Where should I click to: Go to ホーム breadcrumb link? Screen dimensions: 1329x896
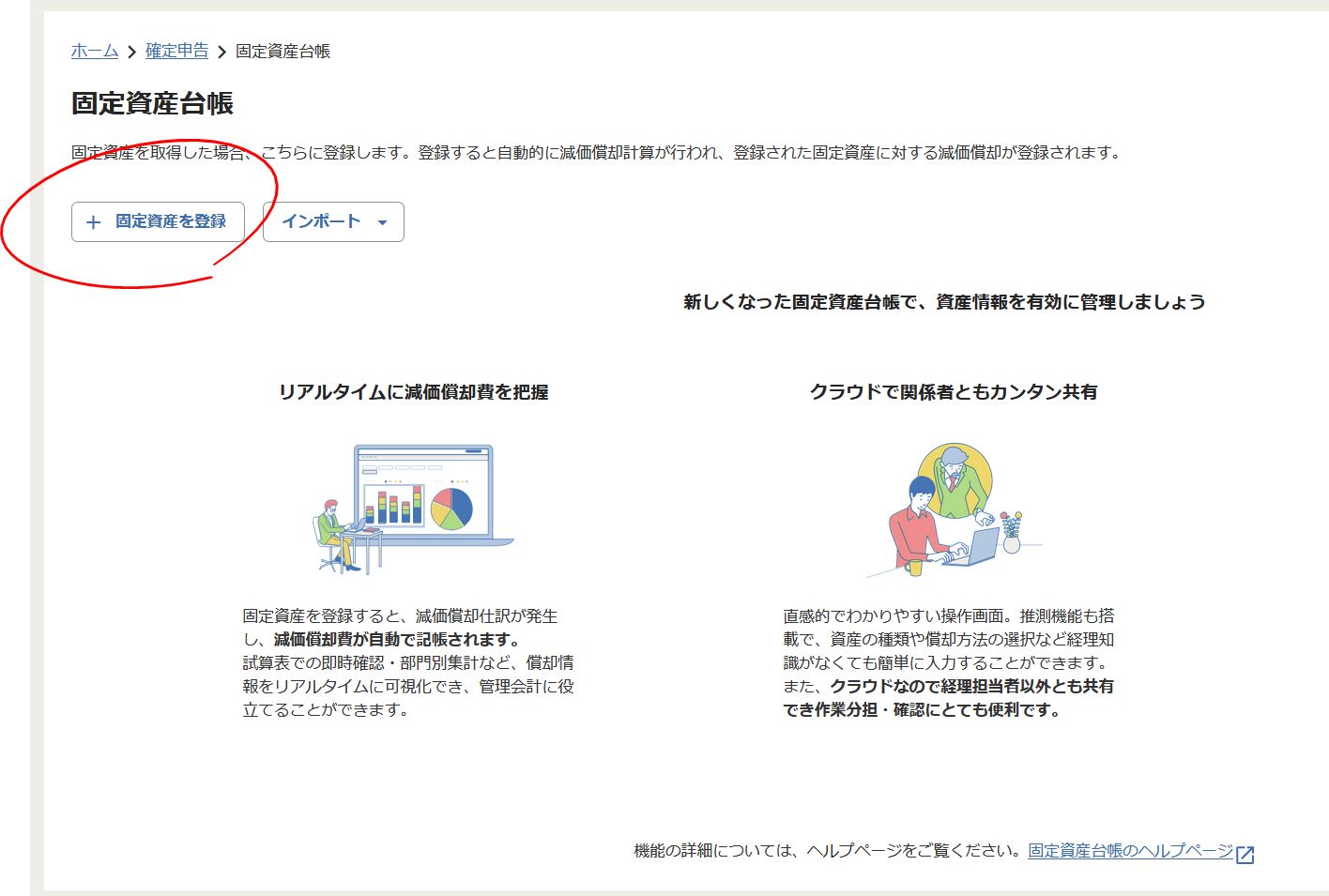[x=95, y=51]
